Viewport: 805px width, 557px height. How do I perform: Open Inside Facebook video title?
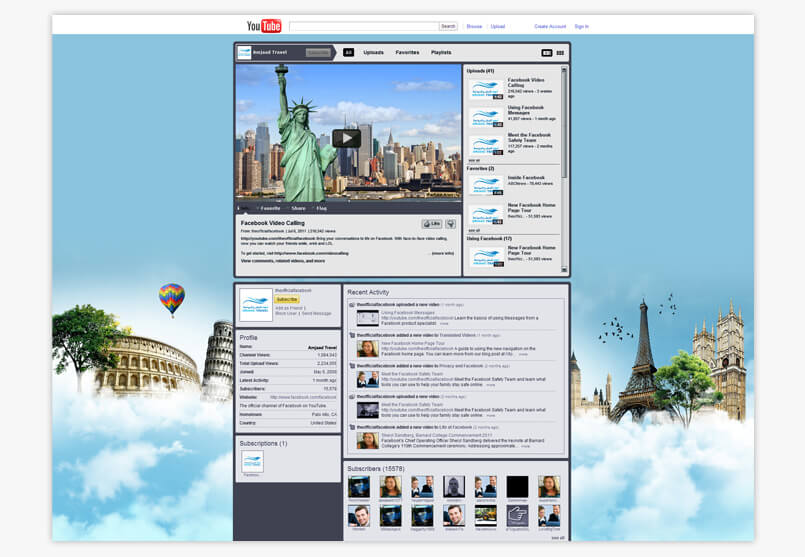[x=526, y=178]
